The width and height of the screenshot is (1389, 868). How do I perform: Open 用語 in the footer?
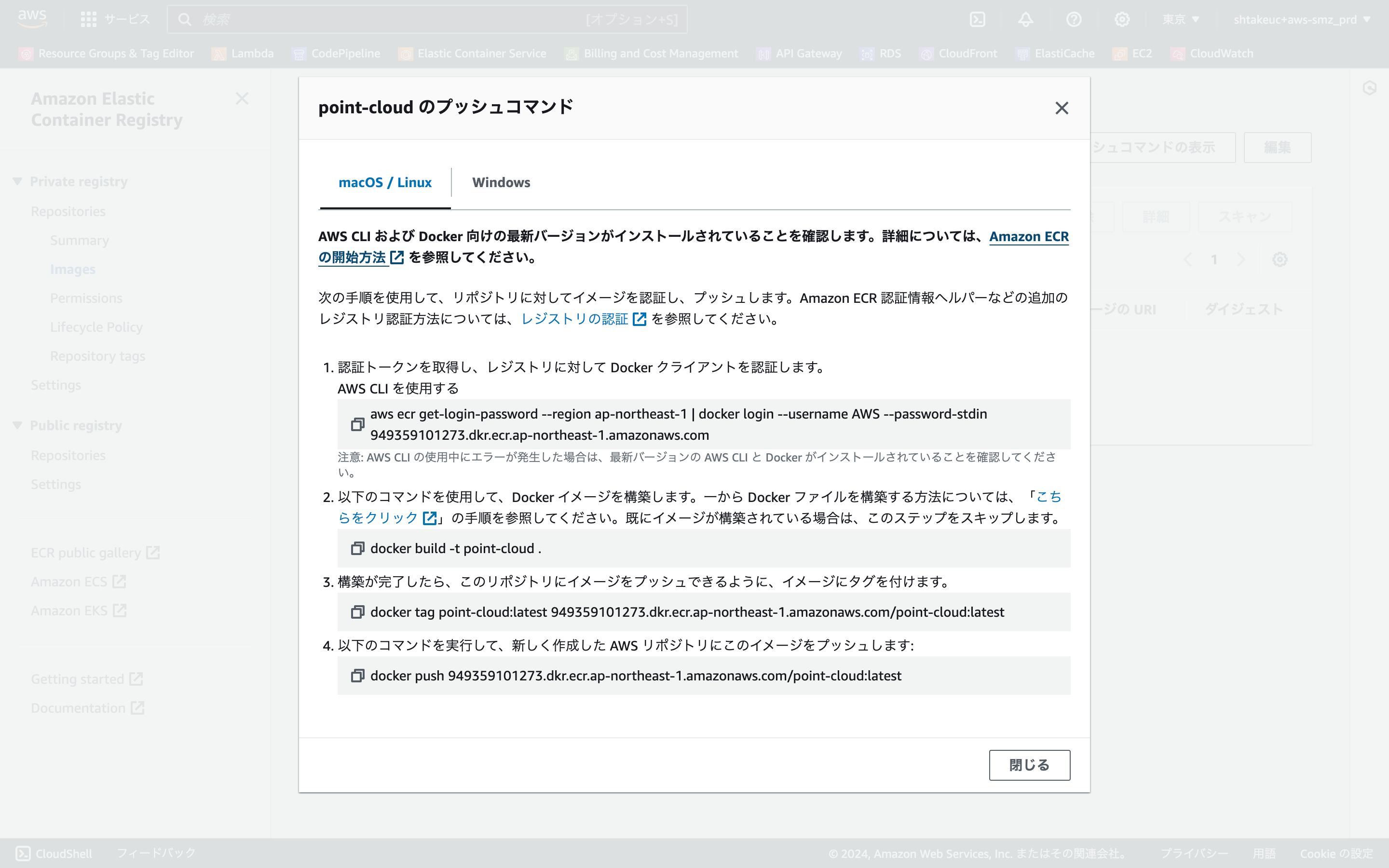[x=1264, y=854]
